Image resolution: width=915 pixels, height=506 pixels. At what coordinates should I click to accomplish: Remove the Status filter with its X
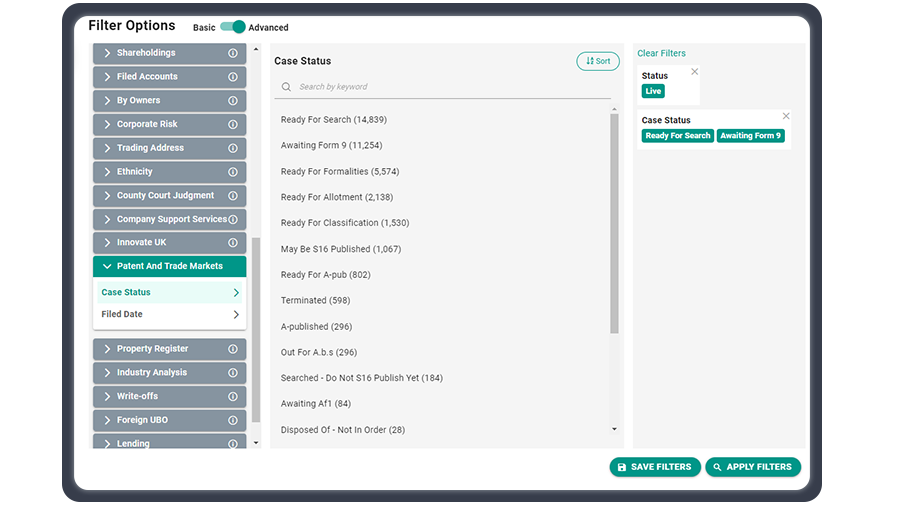[x=694, y=72]
